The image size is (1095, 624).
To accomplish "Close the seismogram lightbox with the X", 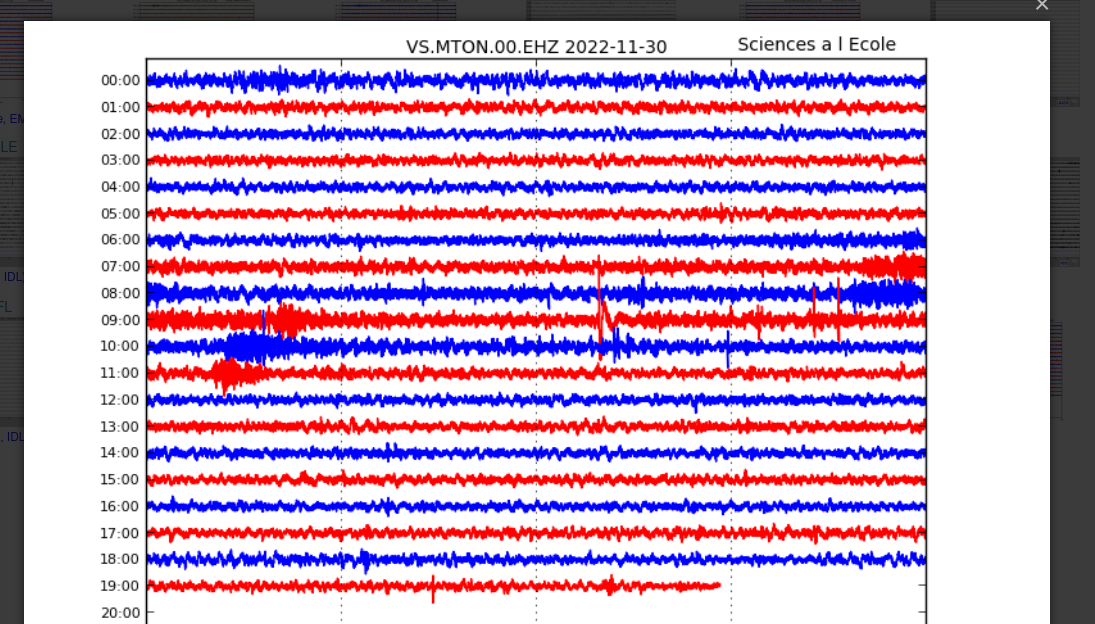I will 1042,6.
